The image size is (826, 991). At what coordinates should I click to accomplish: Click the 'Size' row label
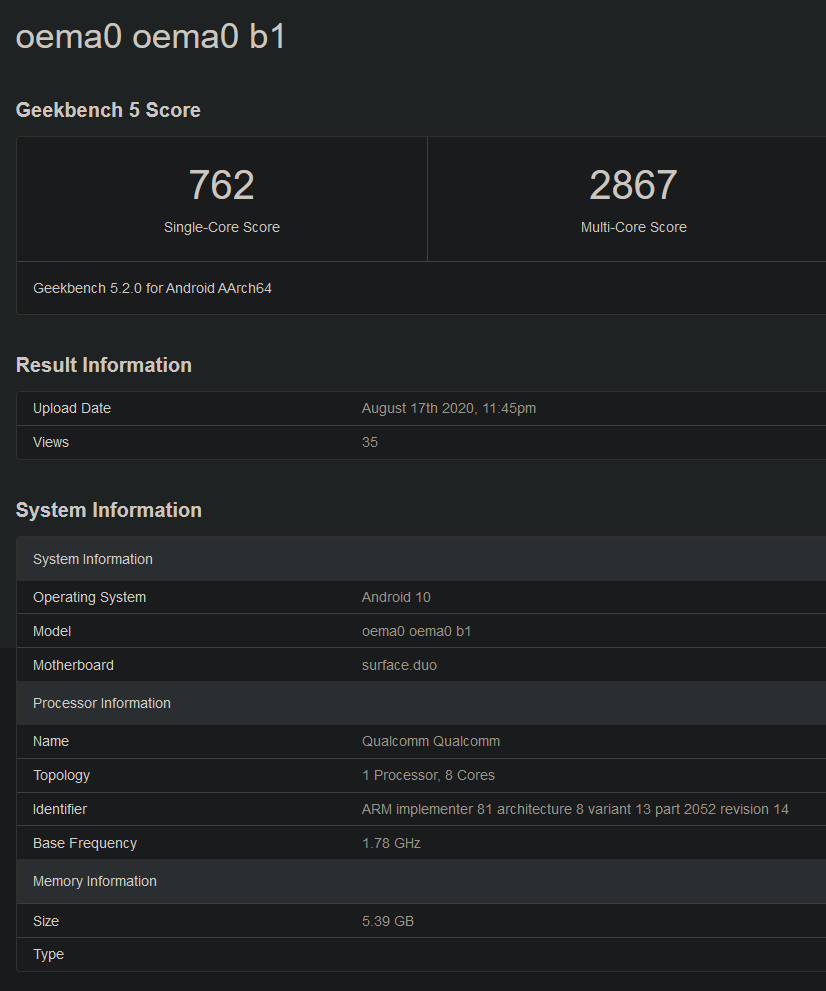pyautogui.click(x=46, y=921)
